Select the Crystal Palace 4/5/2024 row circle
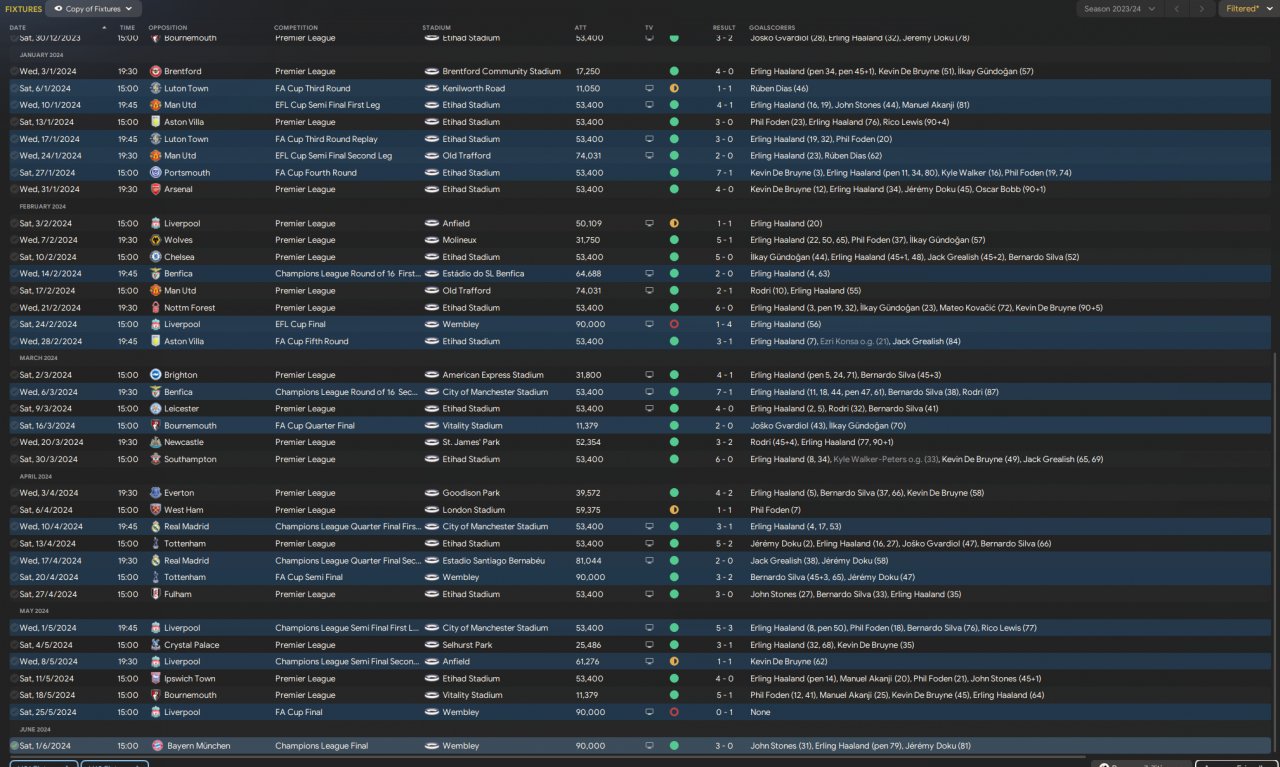 pyautogui.click(x=14, y=645)
